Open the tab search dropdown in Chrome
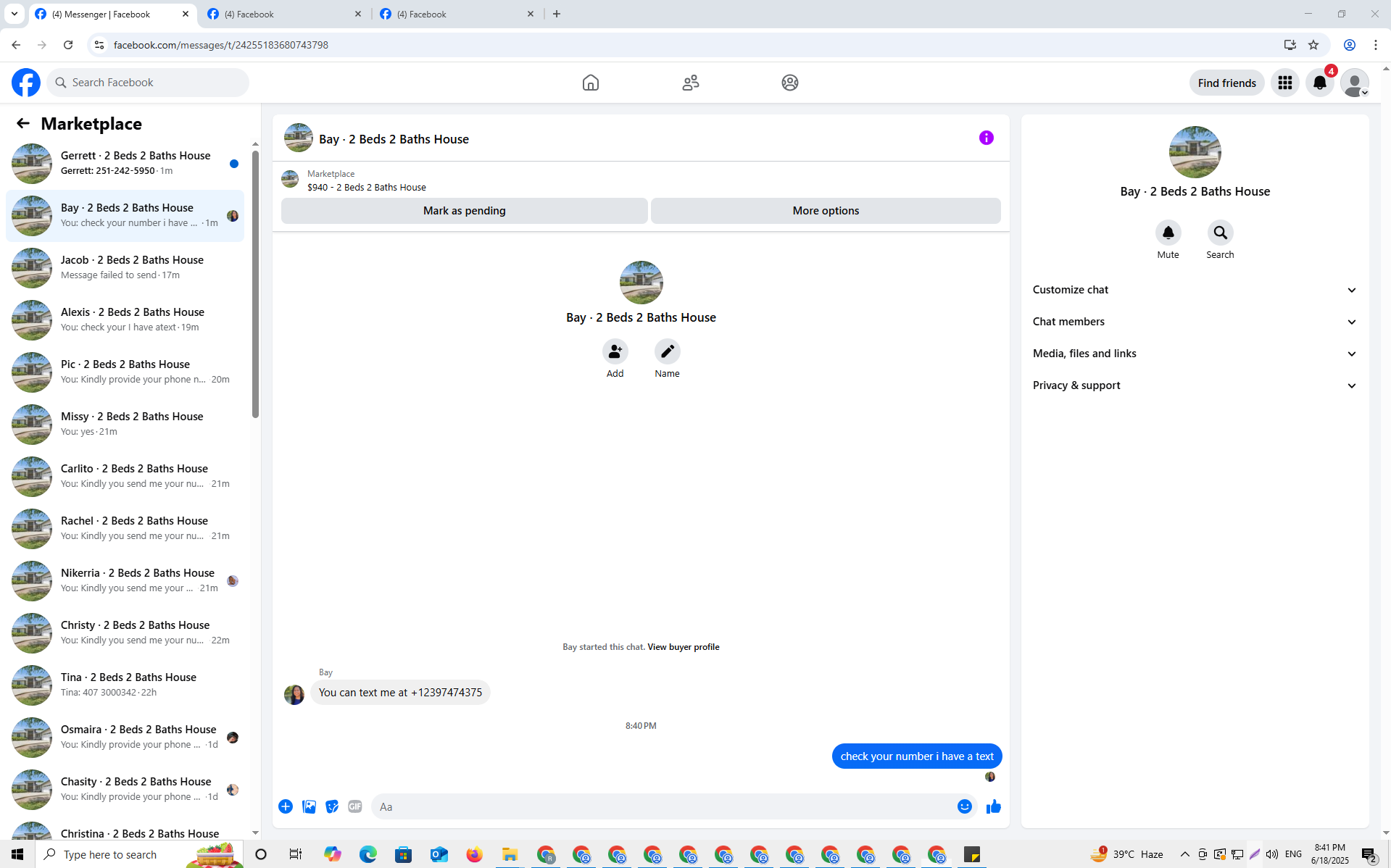Image resolution: width=1391 pixels, height=868 pixels. [14, 14]
